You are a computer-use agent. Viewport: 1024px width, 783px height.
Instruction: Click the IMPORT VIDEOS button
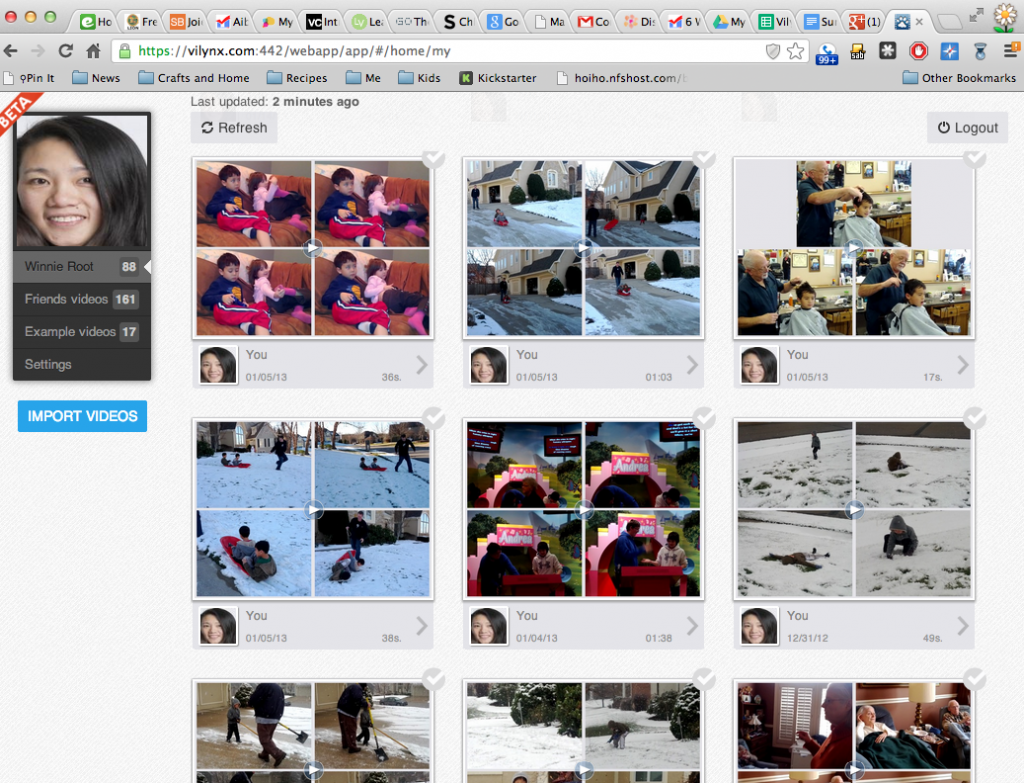point(82,416)
